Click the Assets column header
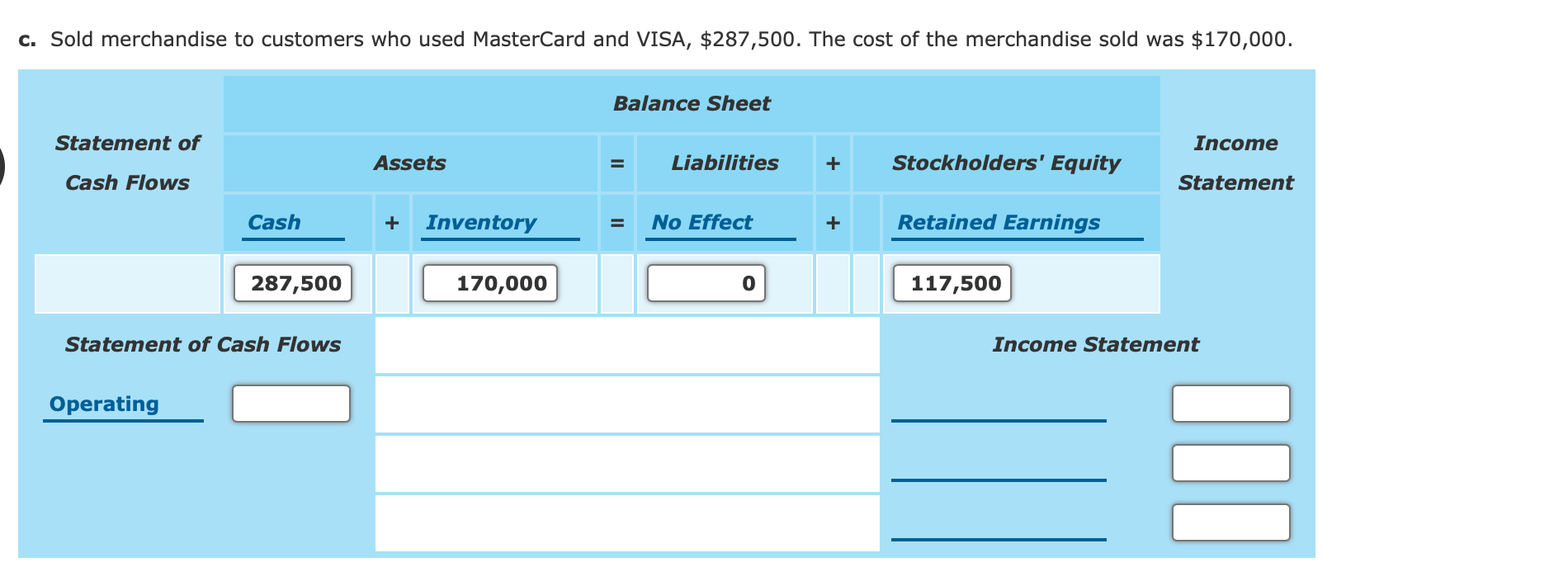Image resolution: width=1568 pixels, height=586 pixels. [412, 163]
